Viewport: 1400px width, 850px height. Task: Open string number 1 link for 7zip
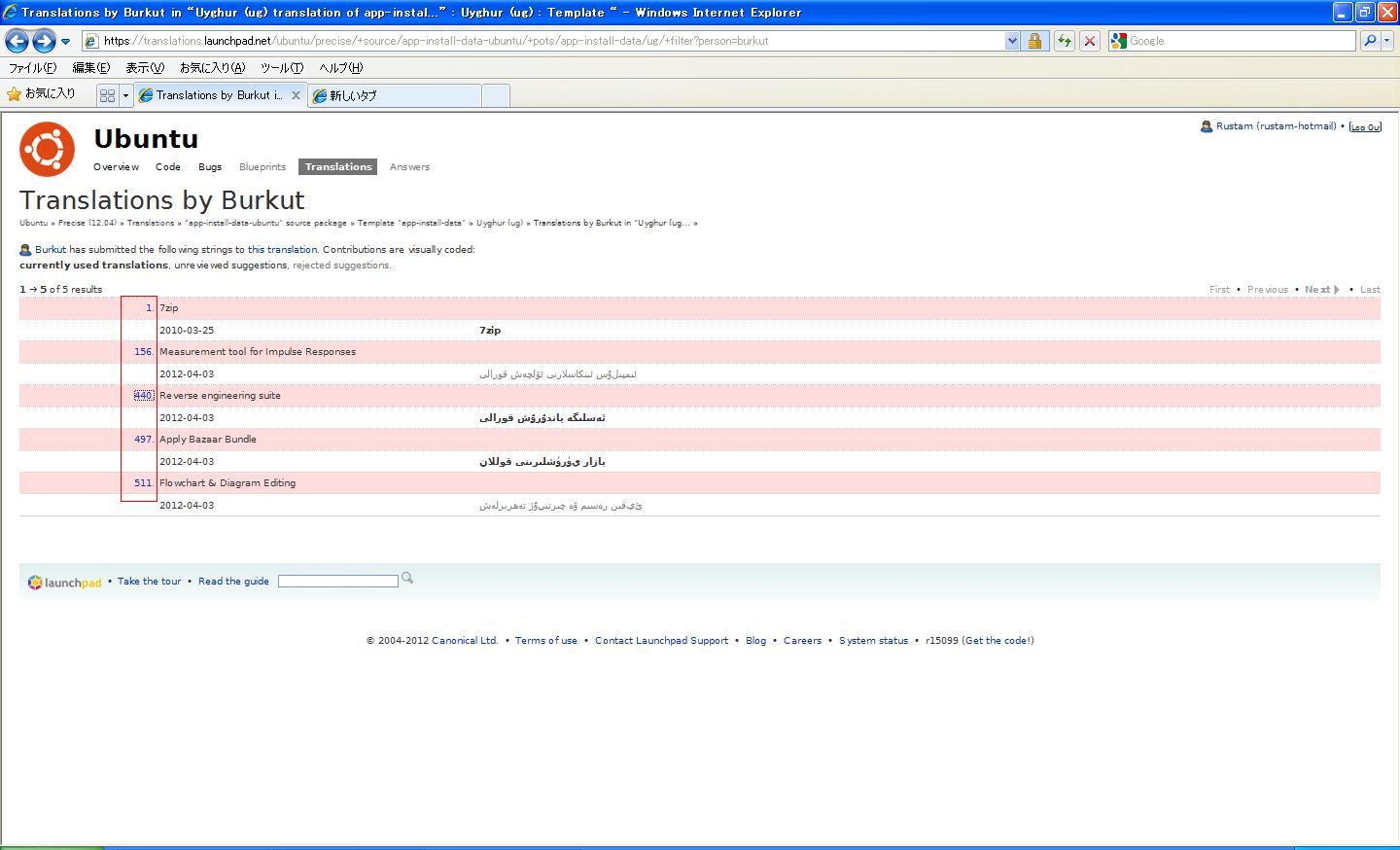click(149, 308)
